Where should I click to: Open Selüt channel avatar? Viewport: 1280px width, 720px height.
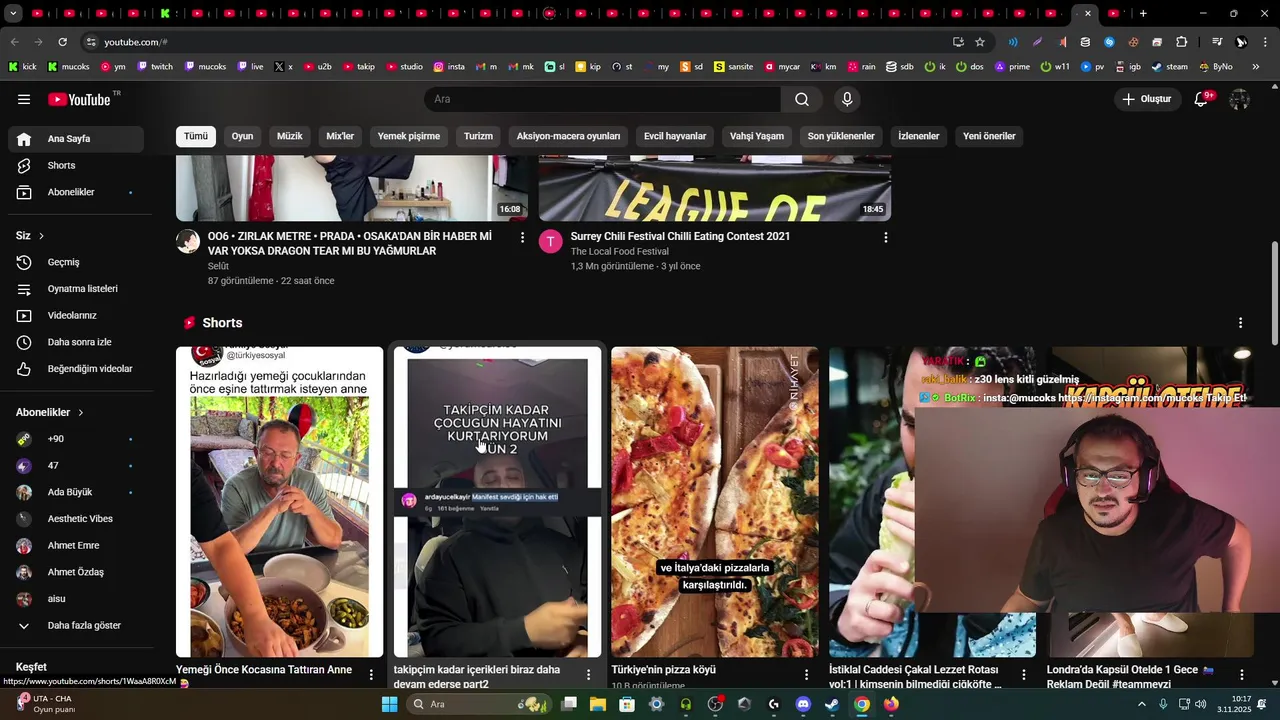(x=188, y=241)
